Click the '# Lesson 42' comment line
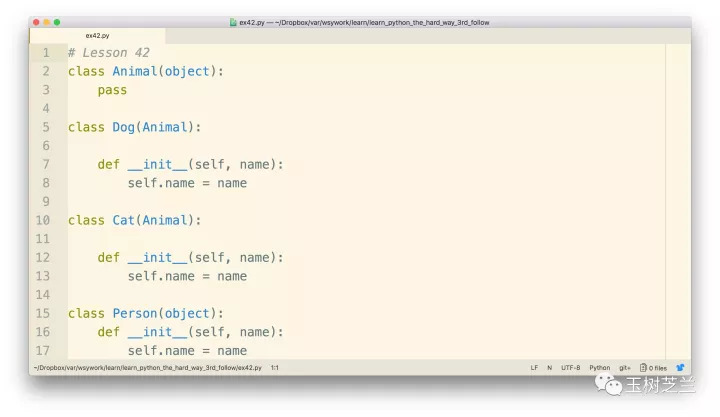Viewport: 720px width, 417px height. [x=109, y=53]
